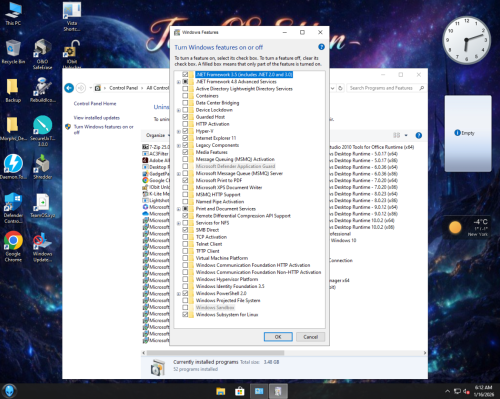Show hidden icons in system tray

pyautogui.click(x=447, y=391)
